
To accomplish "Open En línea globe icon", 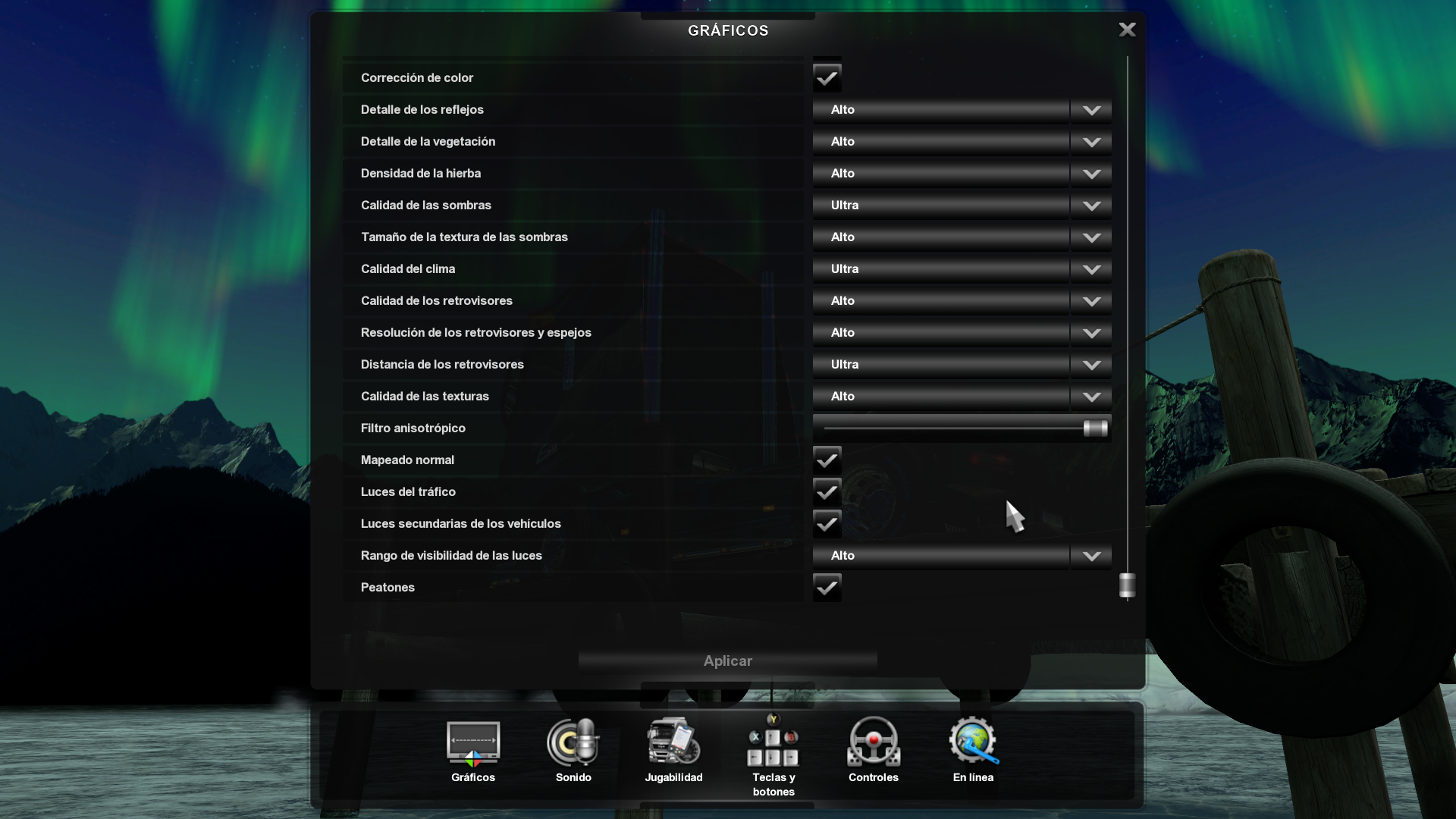I will (973, 743).
